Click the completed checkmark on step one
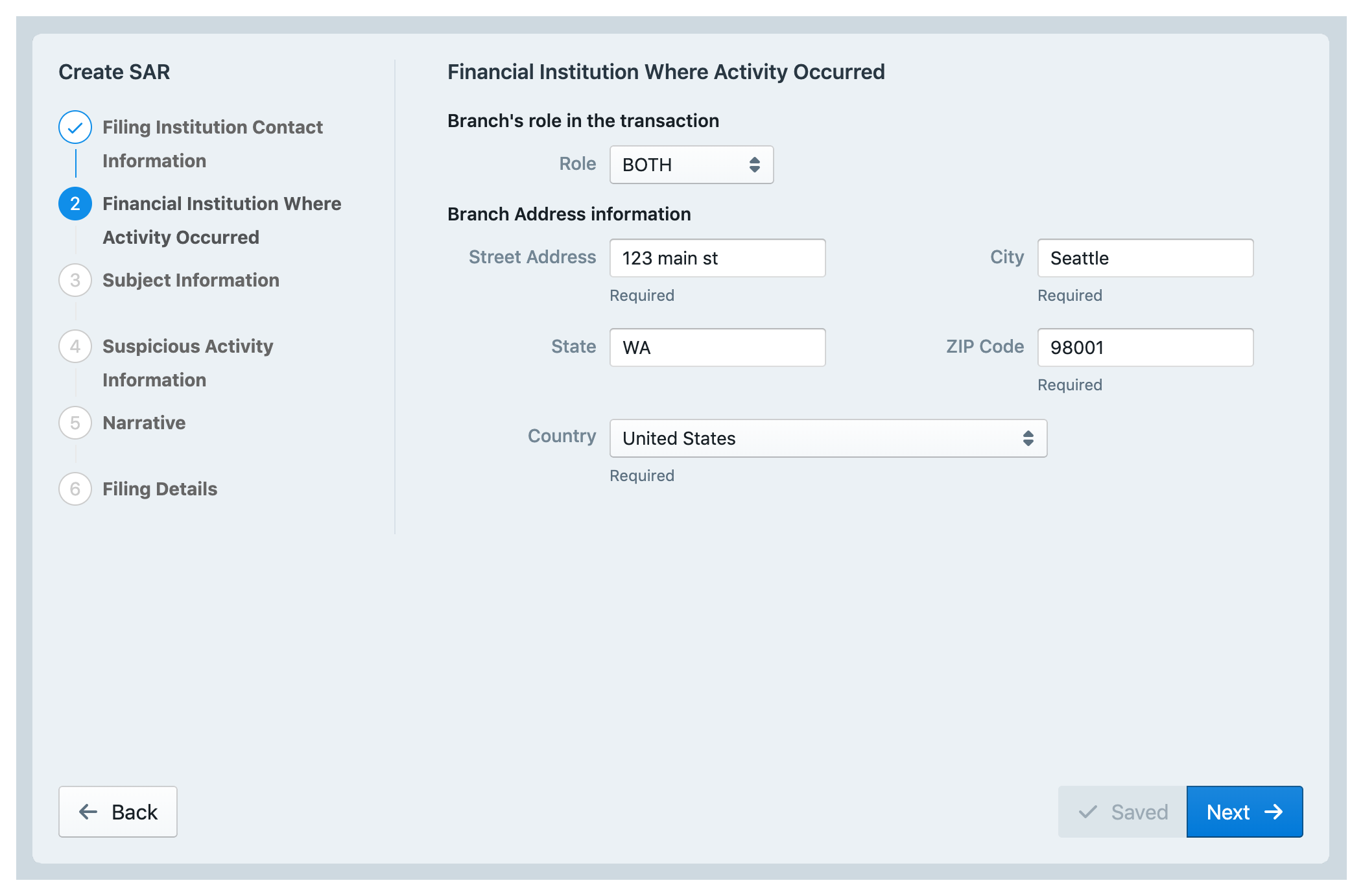 (75, 127)
